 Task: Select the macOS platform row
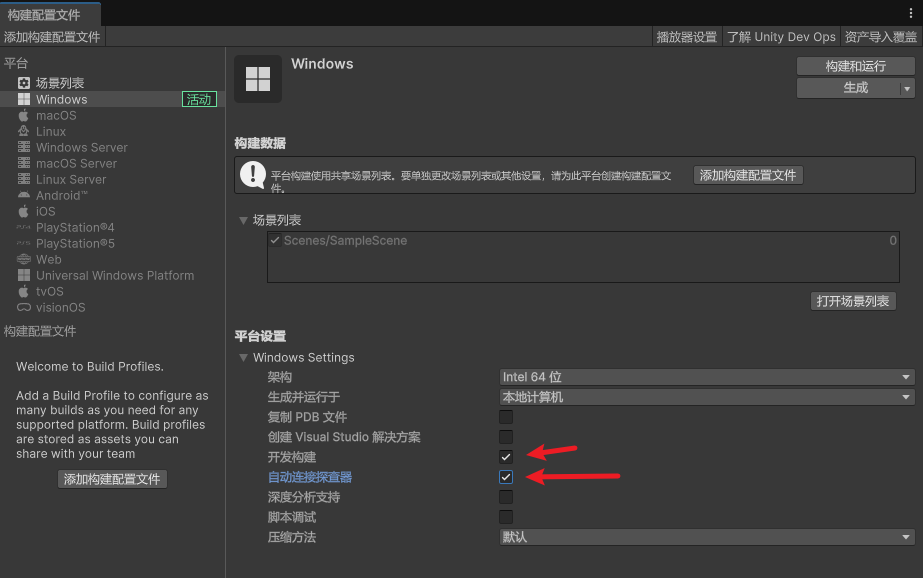pyautogui.click(x=112, y=115)
